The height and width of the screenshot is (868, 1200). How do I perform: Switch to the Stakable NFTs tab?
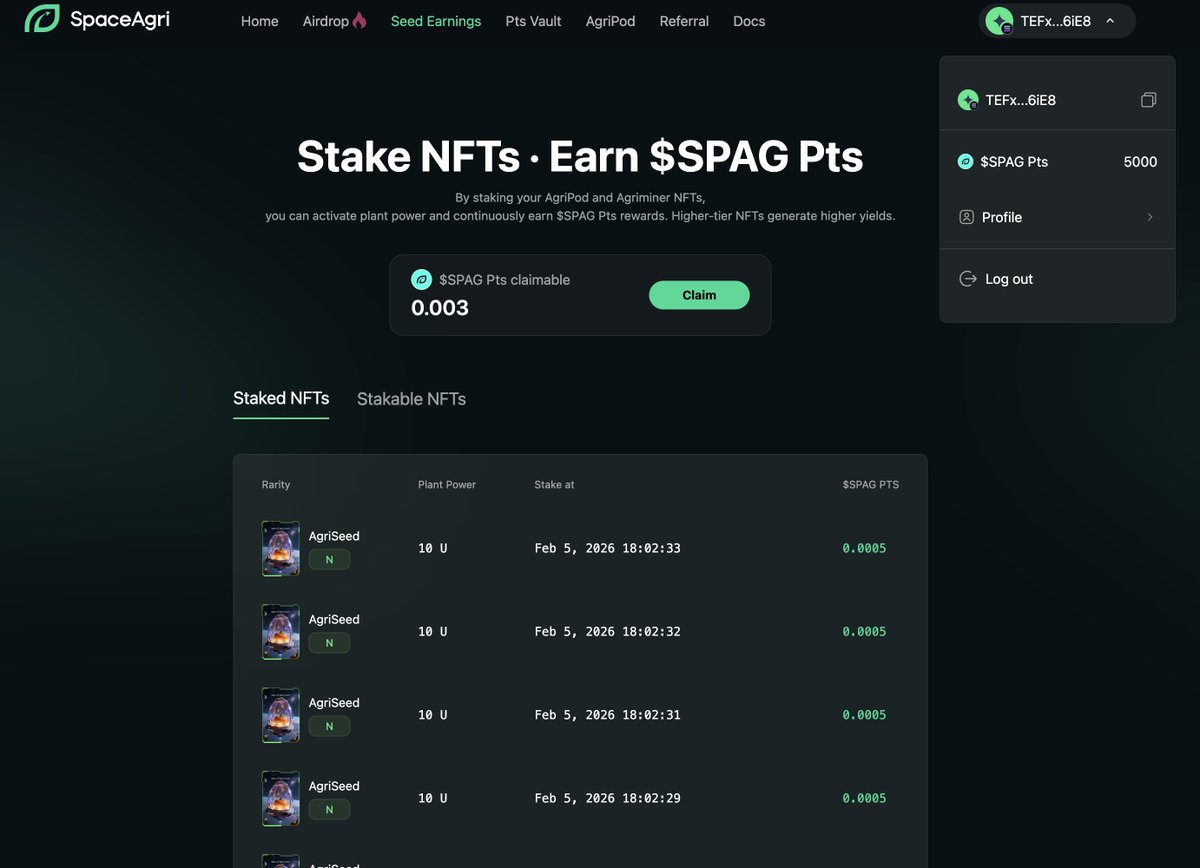pyautogui.click(x=411, y=399)
